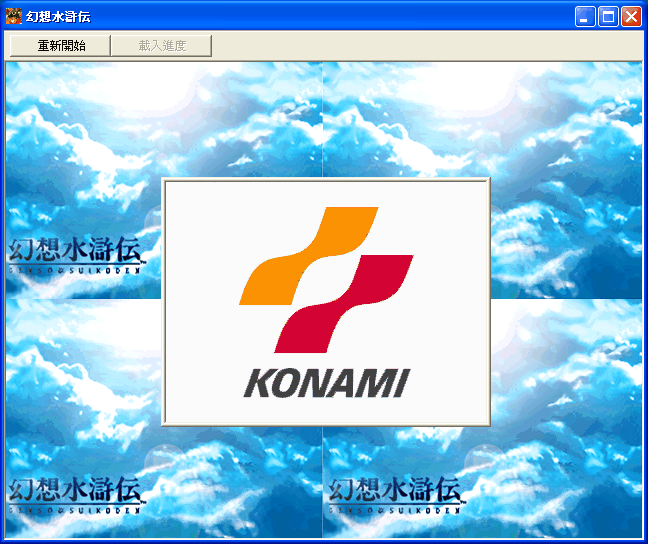
Task: Click the 載入進度 button
Action: (x=162, y=45)
